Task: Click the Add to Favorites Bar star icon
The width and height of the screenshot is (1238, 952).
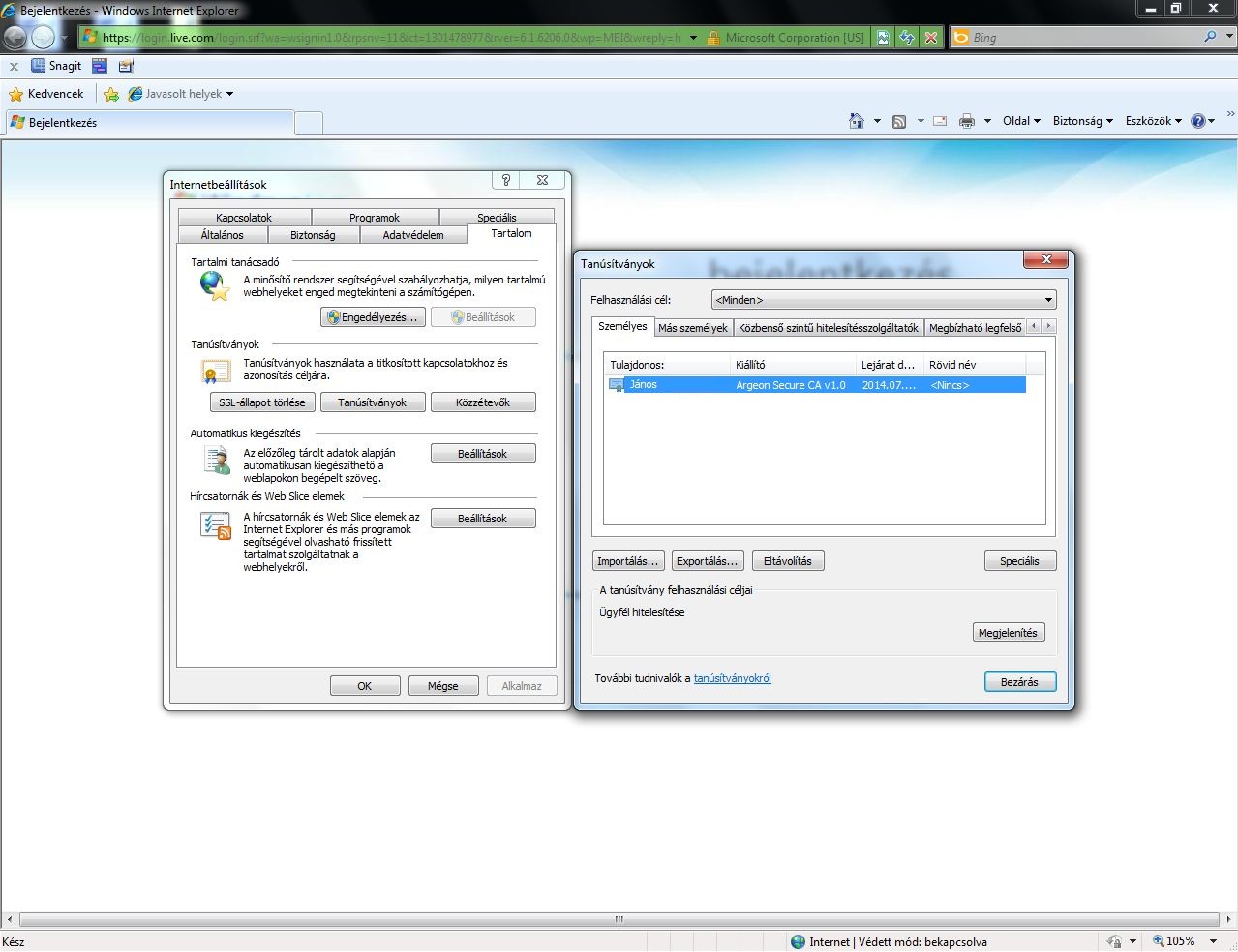Action: 111,94
